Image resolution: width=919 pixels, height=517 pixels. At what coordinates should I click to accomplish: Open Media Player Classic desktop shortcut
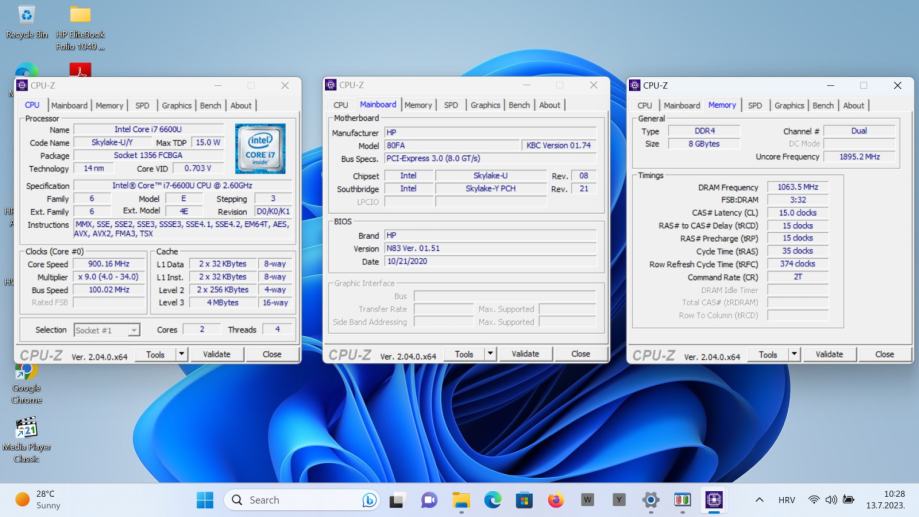pyautogui.click(x=27, y=428)
